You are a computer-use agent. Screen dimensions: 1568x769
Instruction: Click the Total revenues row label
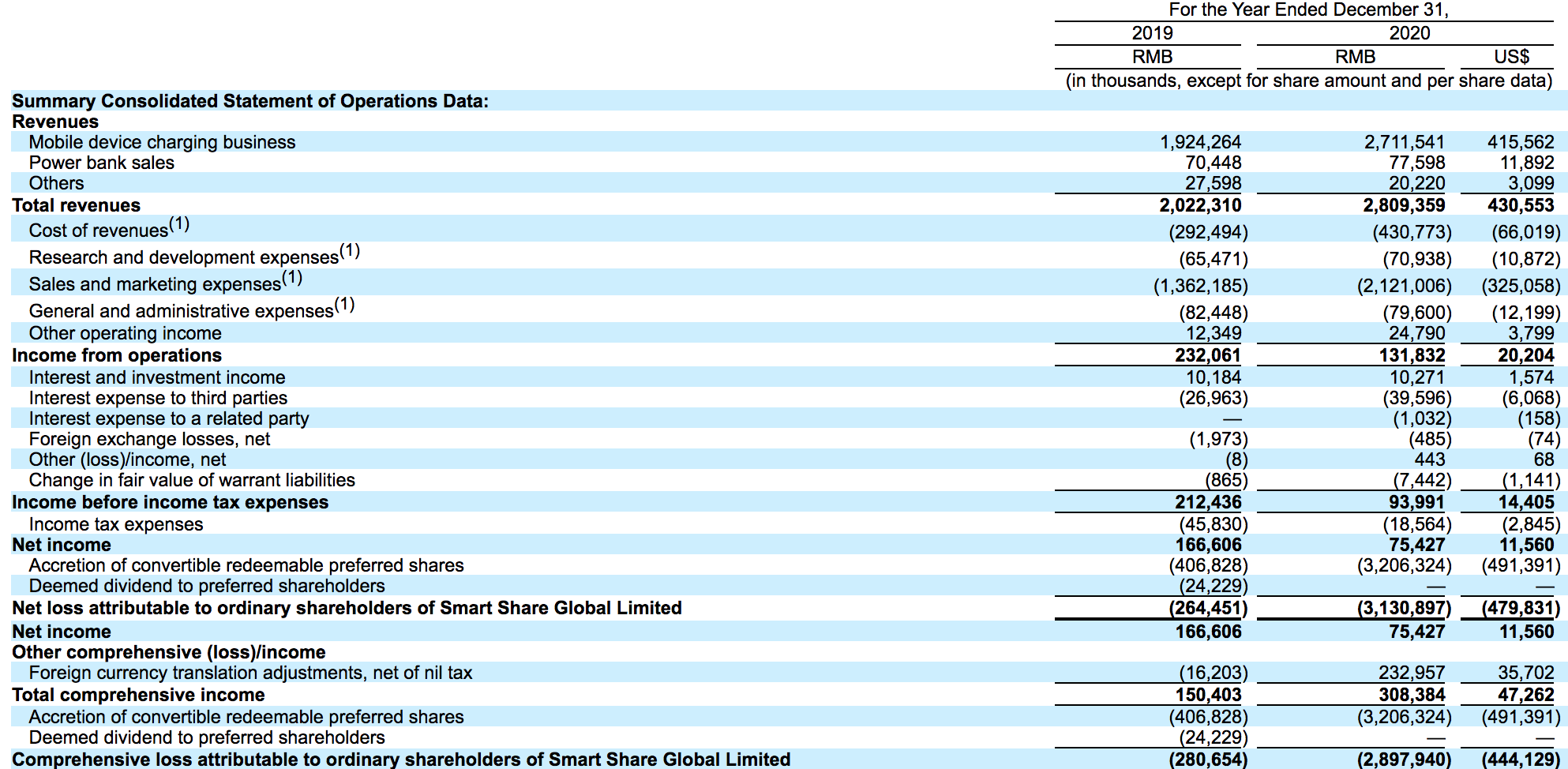coord(76,205)
